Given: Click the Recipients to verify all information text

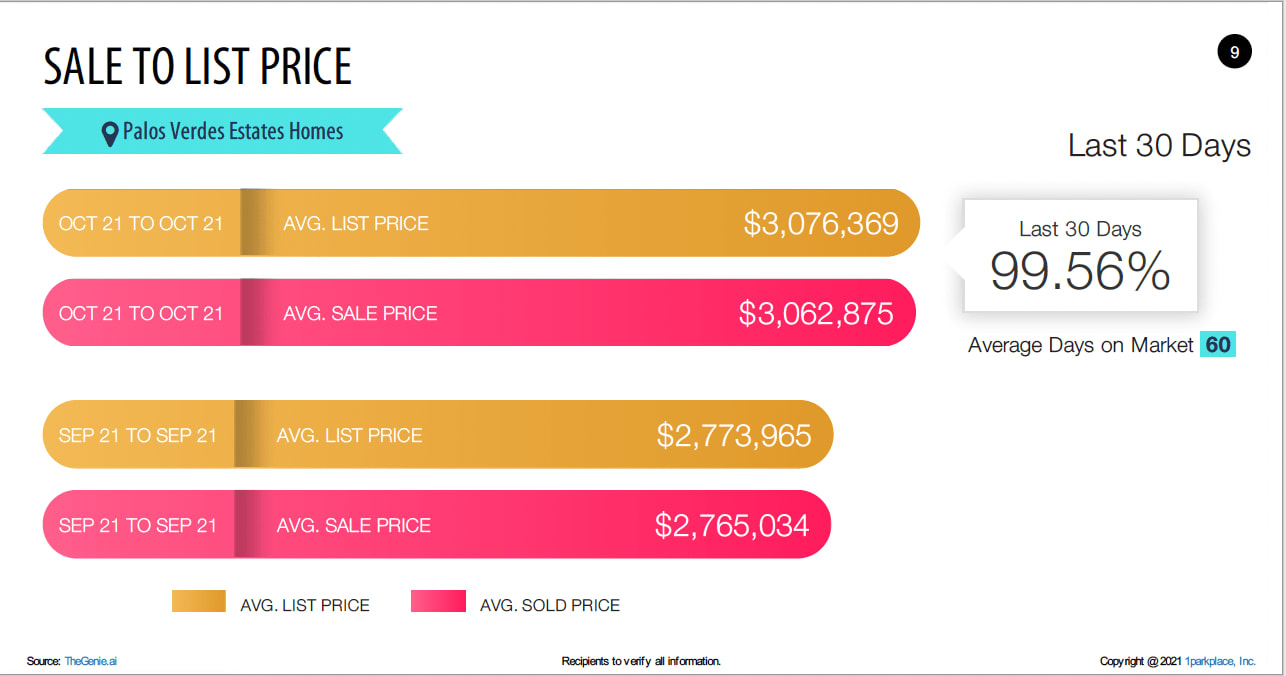Looking at the screenshot, I should pos(641,661).
